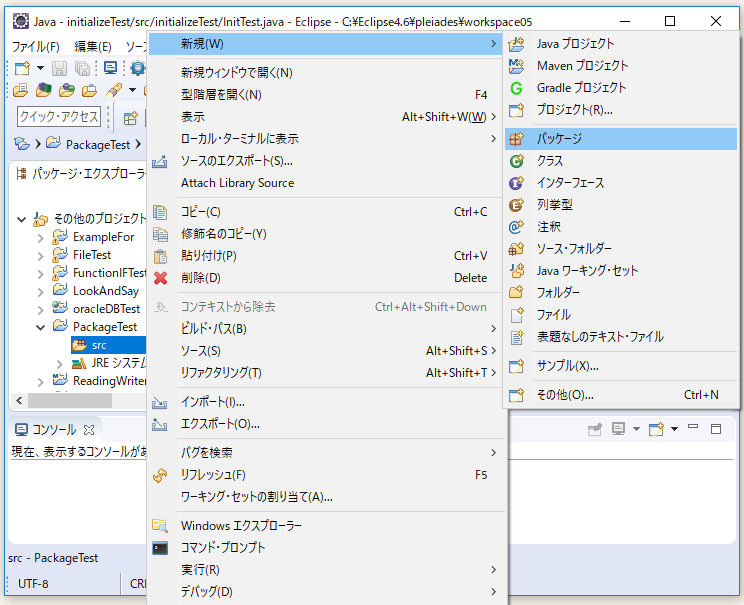Open プロジェクト(R)... wizard entry

(621, 110)
